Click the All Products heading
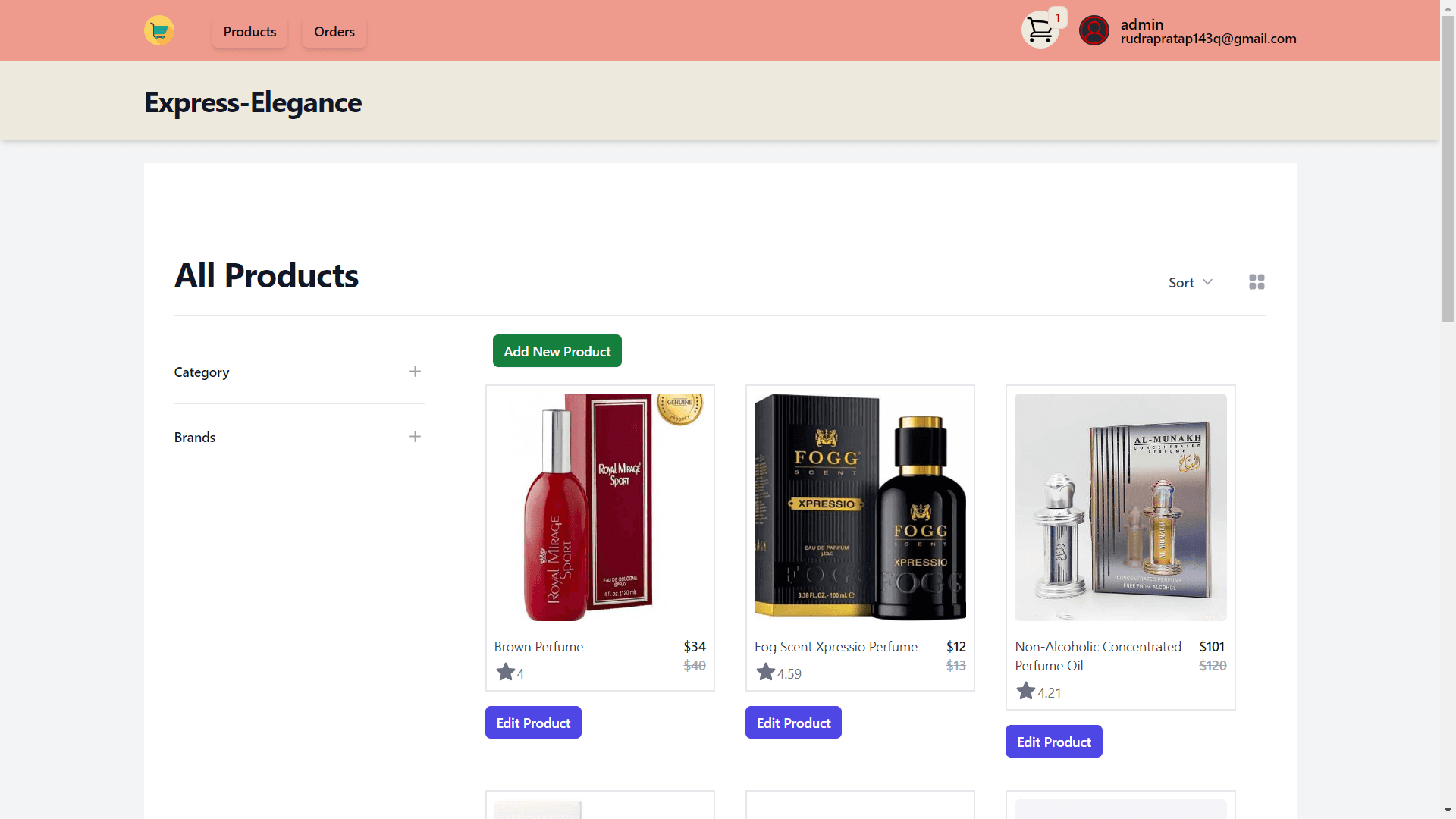This screenshot has height=819, width=1456. (266, 275)
